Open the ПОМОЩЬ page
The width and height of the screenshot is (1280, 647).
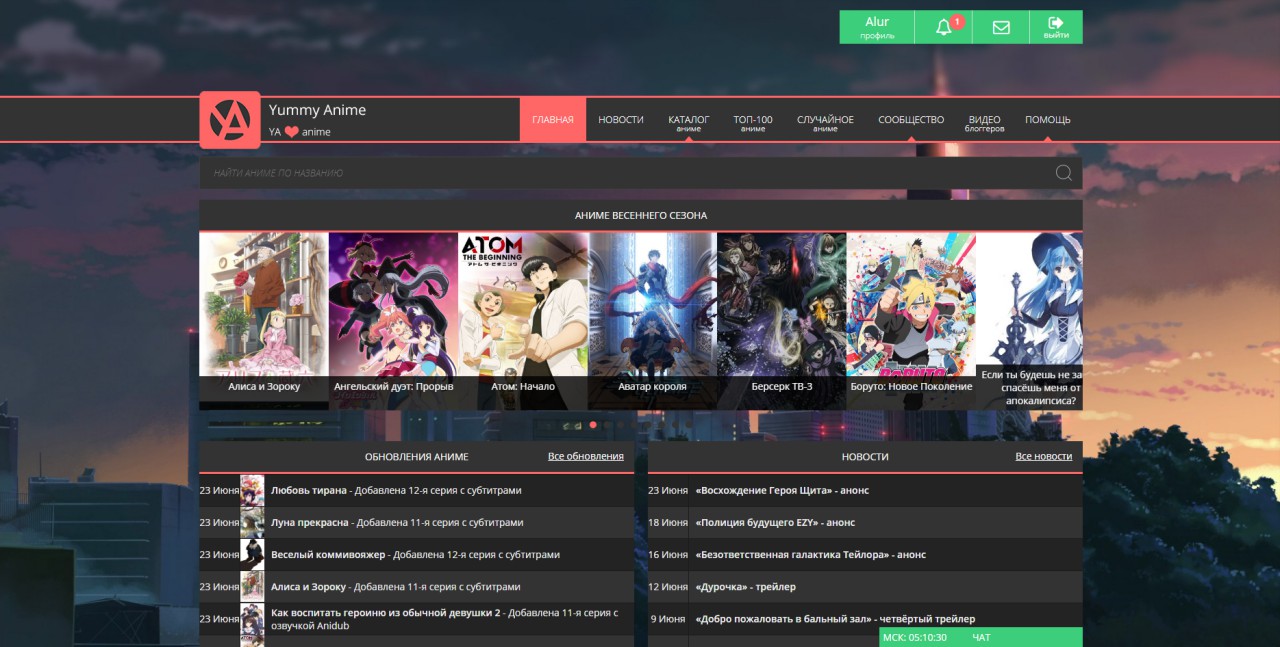coord(1050,119)
